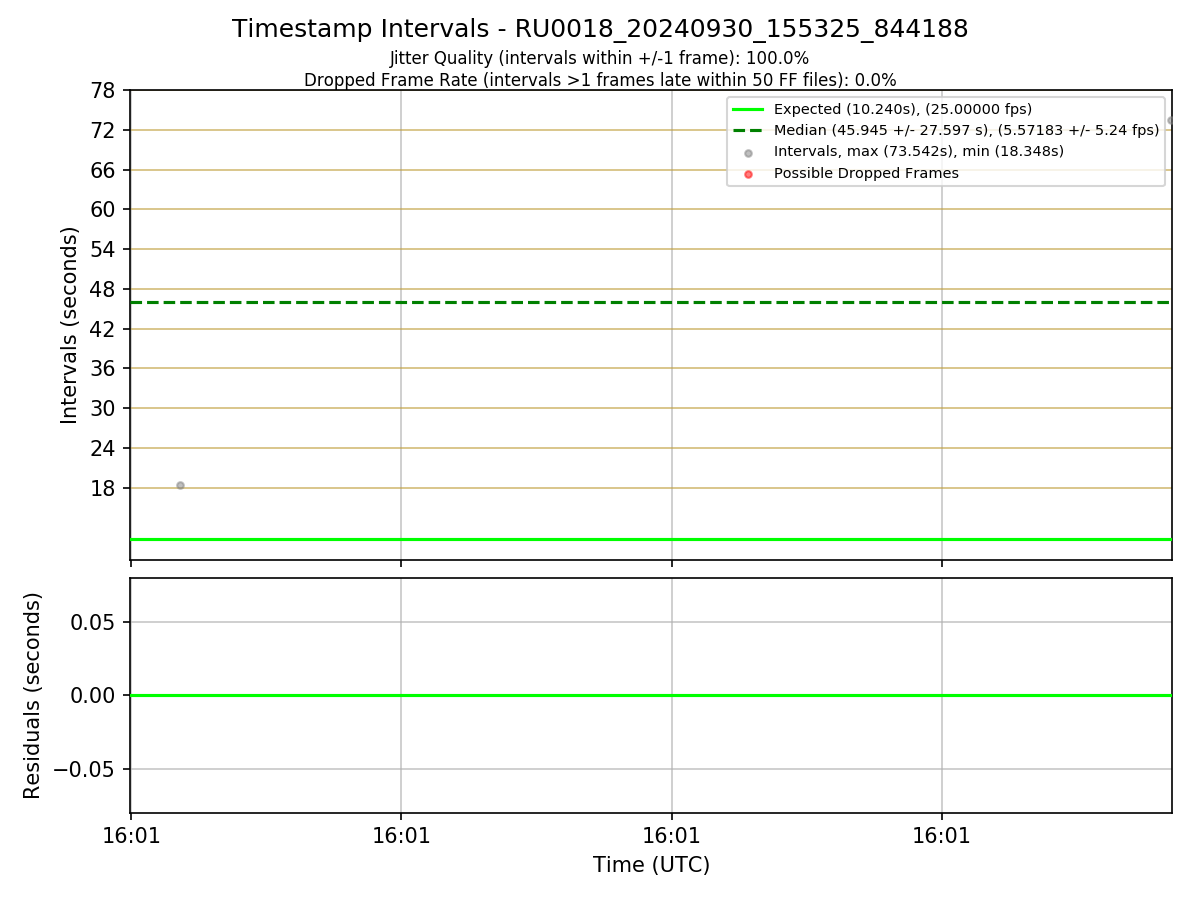The height and width of the screenshot is (900, 1200).
Task: Click the gray dot marker in the legend
Action: click(x=748, y=152)
